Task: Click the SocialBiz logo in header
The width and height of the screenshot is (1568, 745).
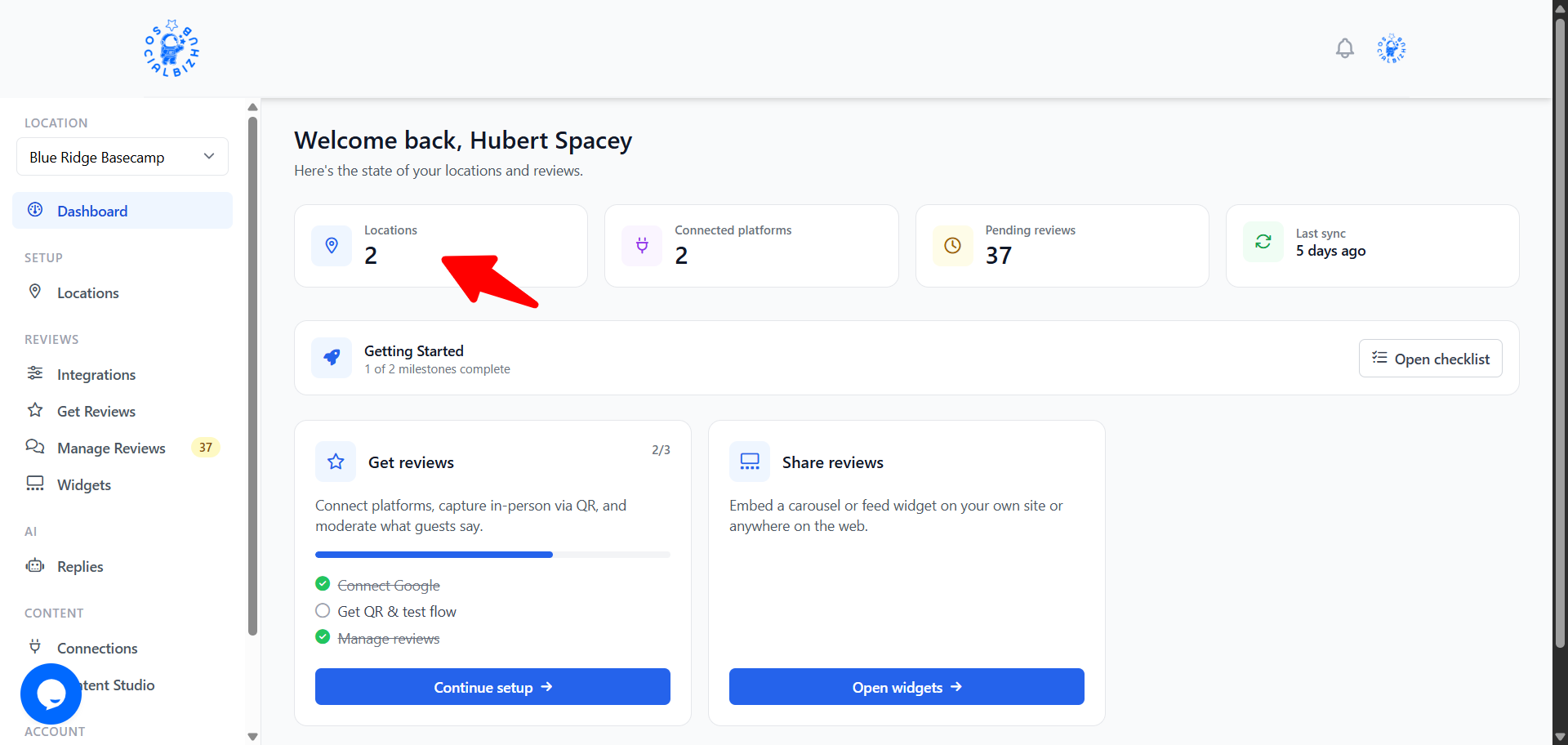Action: [171, 49]
